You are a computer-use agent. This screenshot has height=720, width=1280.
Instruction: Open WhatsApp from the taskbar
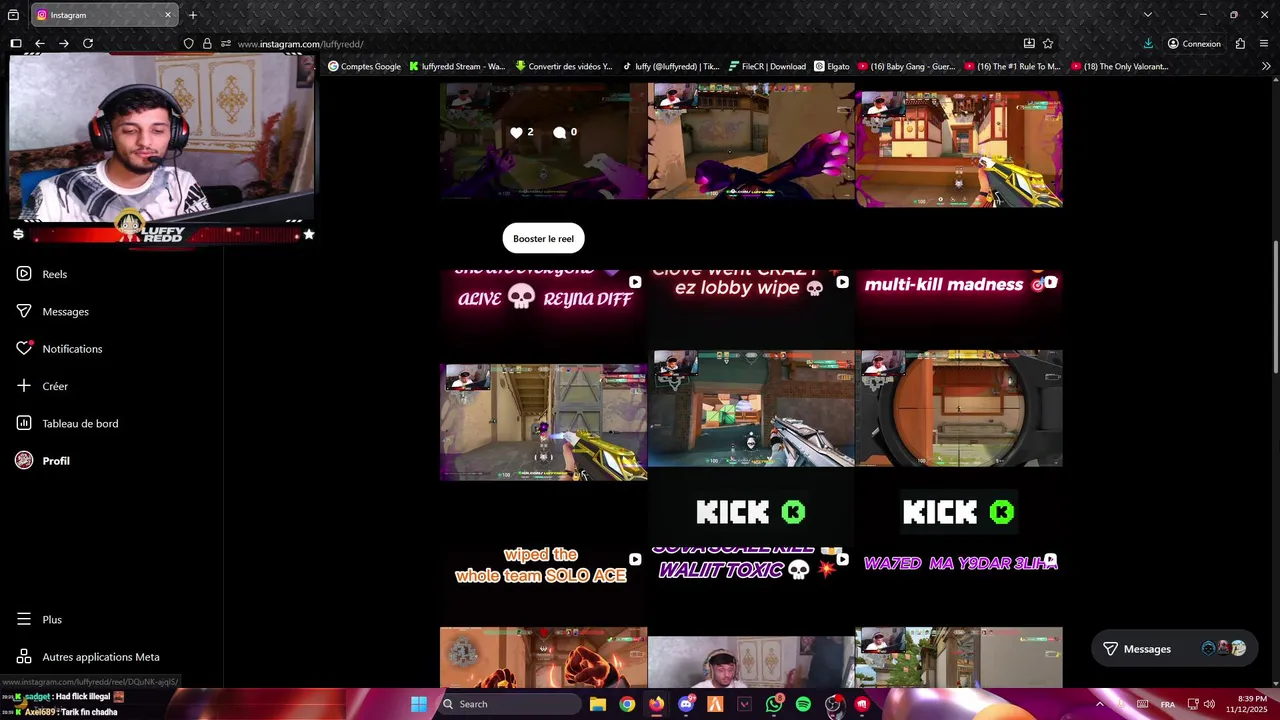click(x=774, y=704)
